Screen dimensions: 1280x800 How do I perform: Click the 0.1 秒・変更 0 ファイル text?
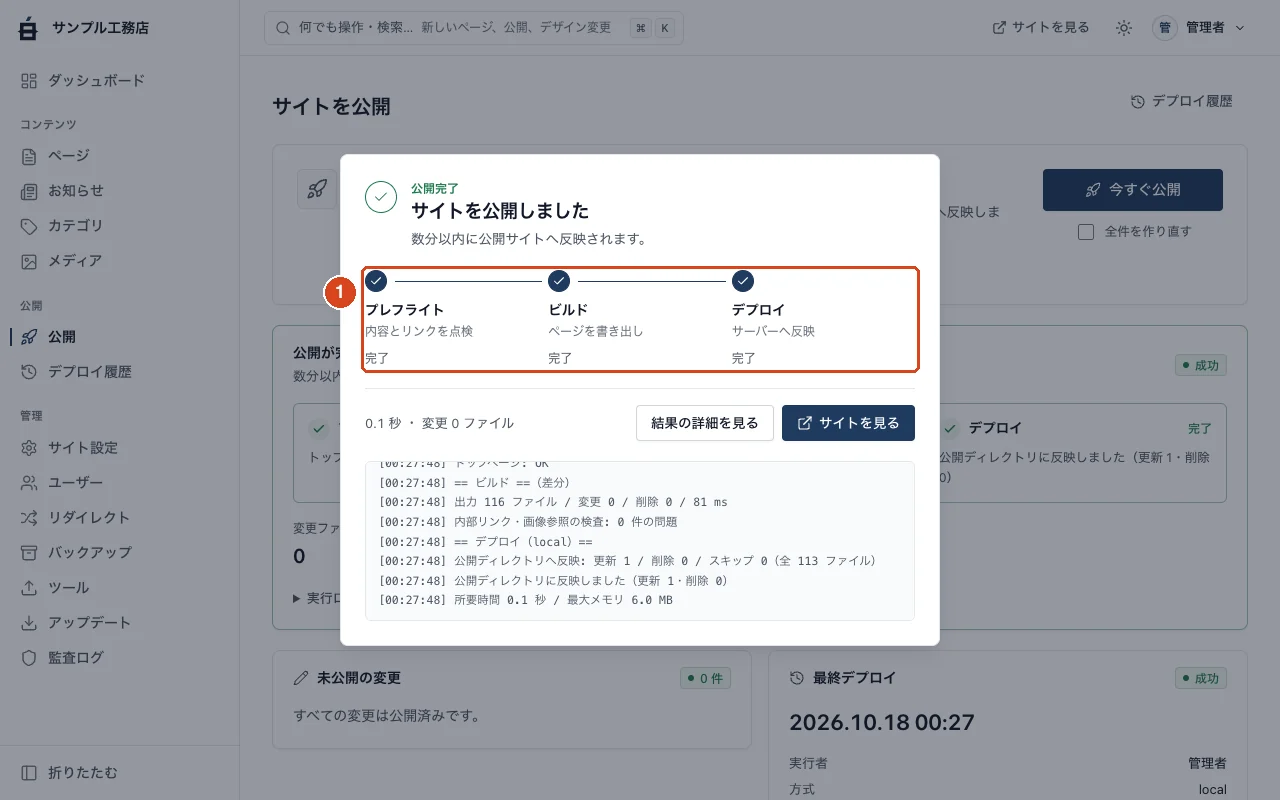click(439, 423)
